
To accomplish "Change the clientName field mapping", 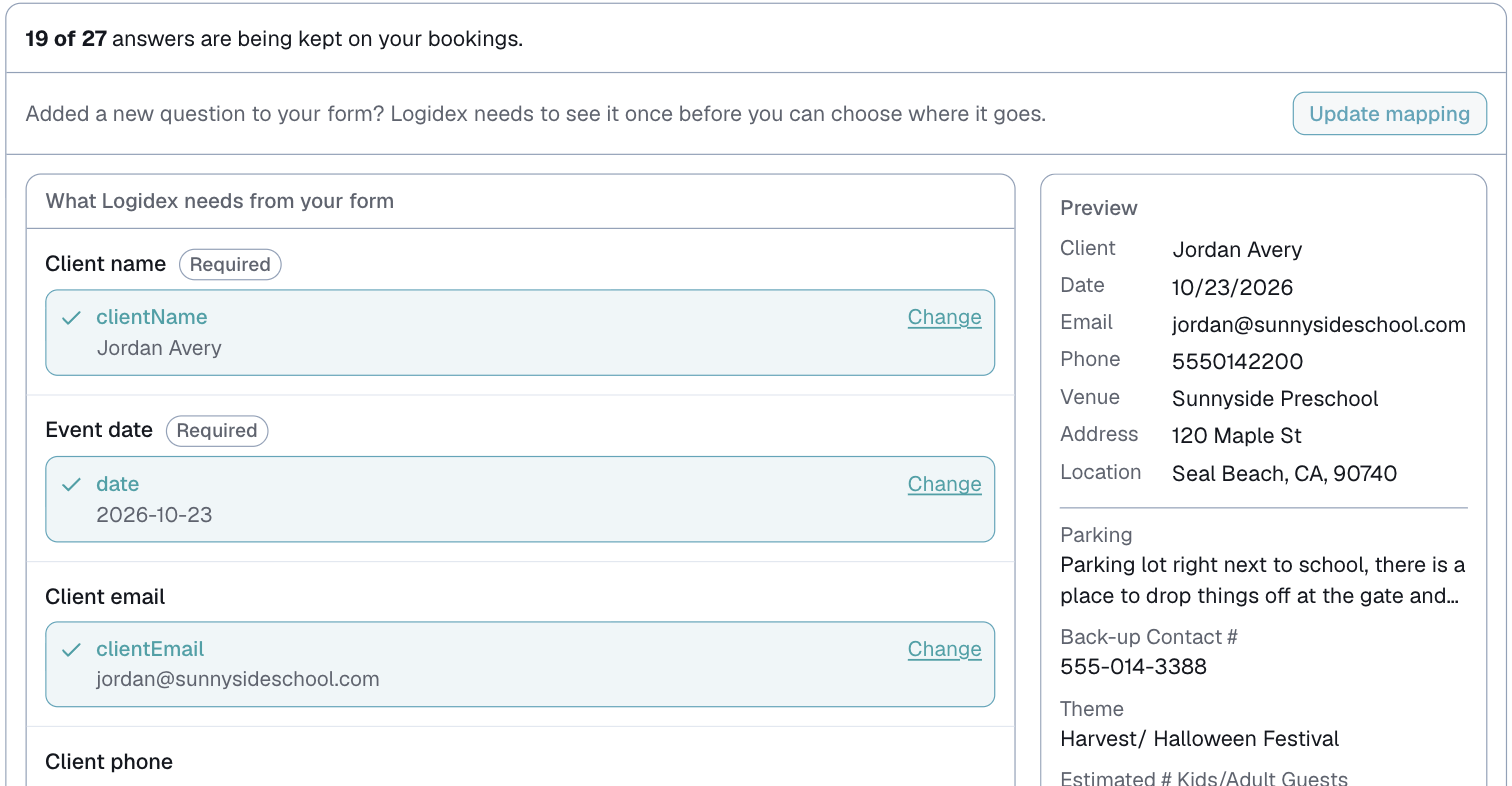I will click(944, 317).
